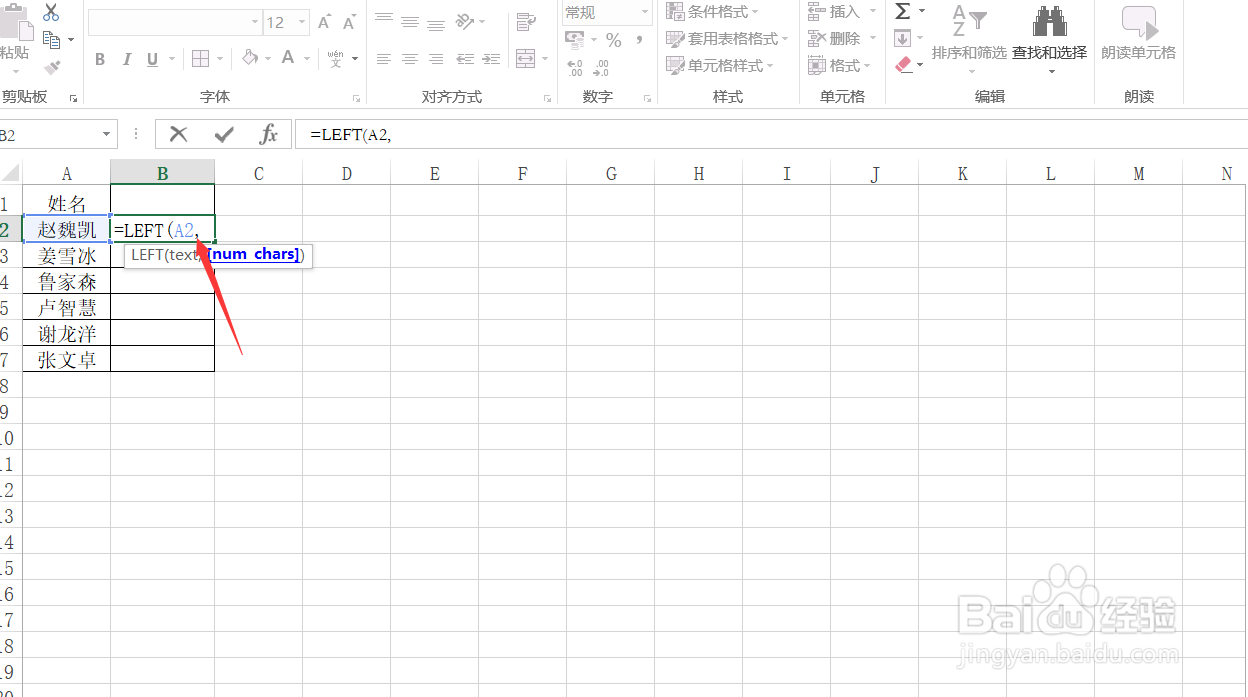Open the font size 12 dropdown
Screen dimensions: 1248x697
301,22
